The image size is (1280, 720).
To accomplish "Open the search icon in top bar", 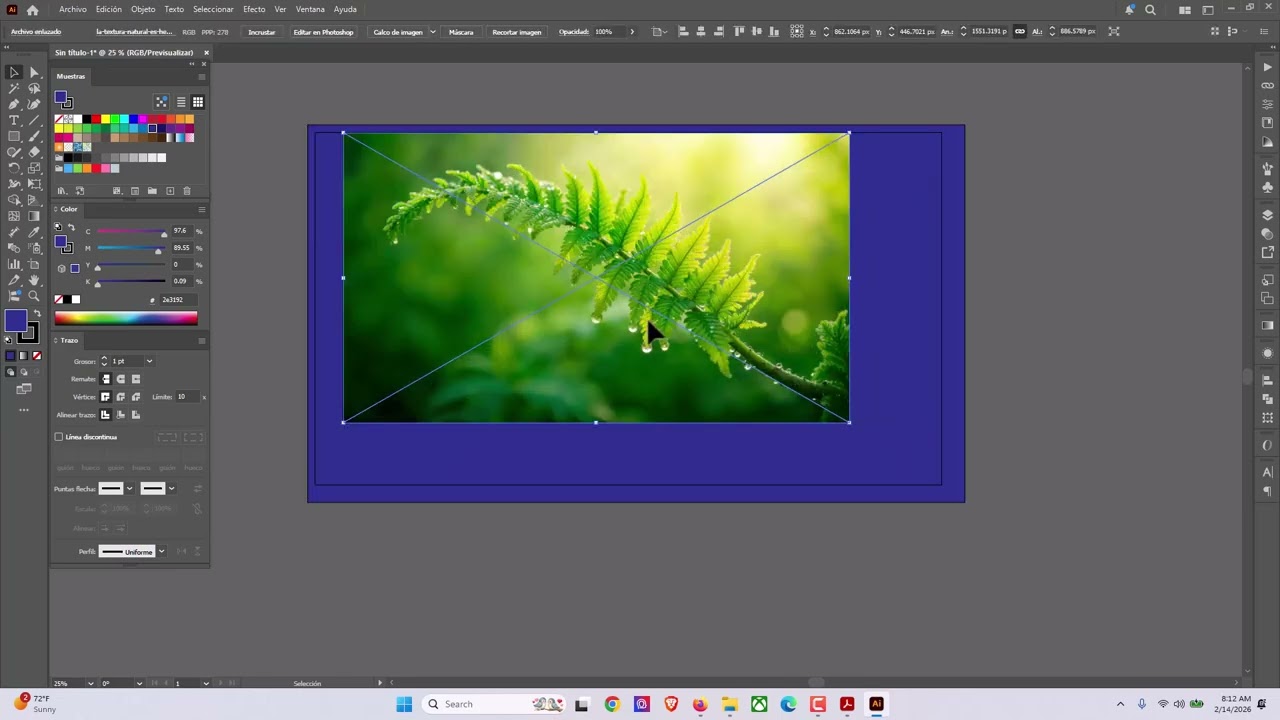I will click(1150, 9).
